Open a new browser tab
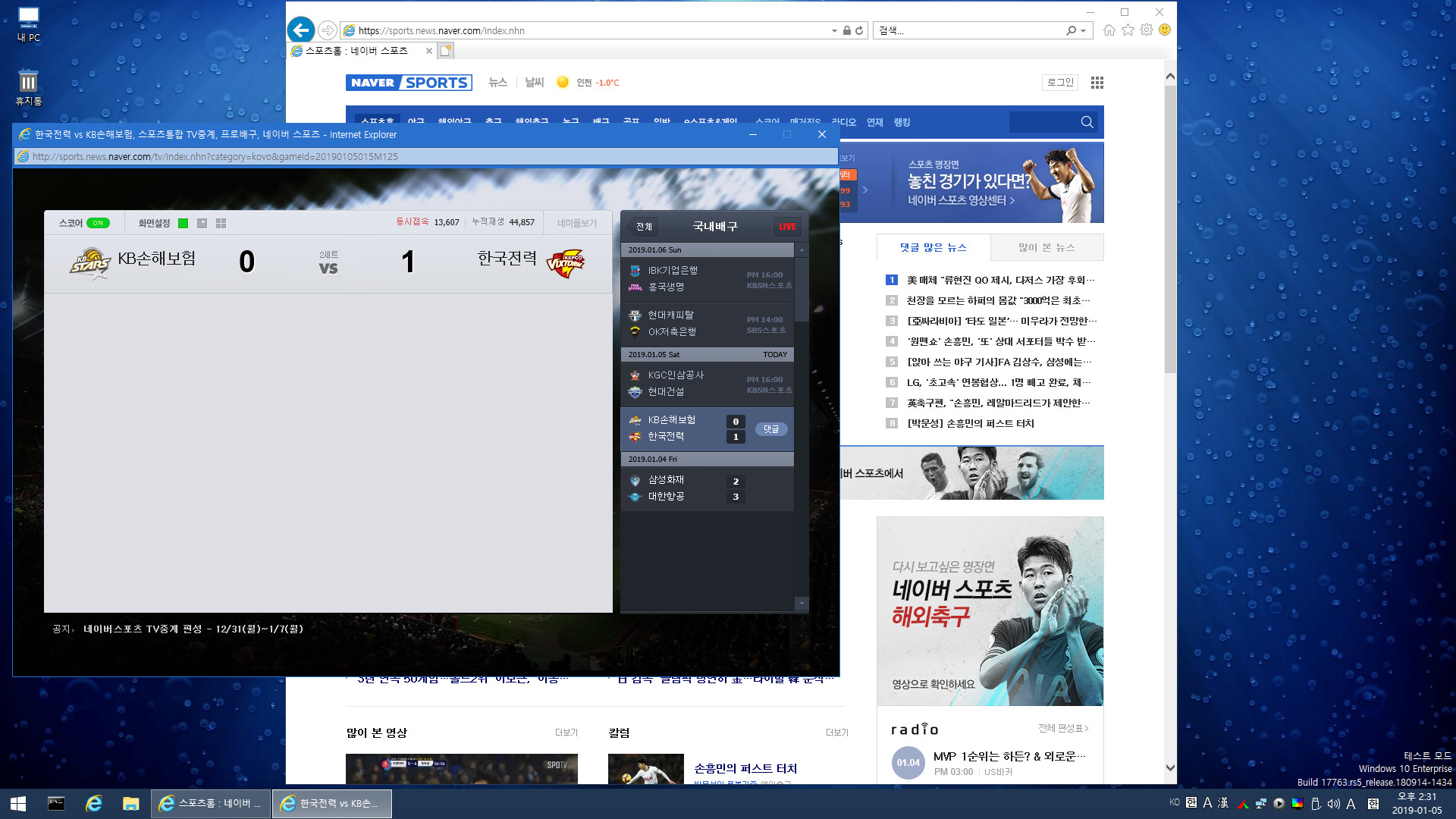The width and height of the screenshot is (1456, 819). pos(446,51)
